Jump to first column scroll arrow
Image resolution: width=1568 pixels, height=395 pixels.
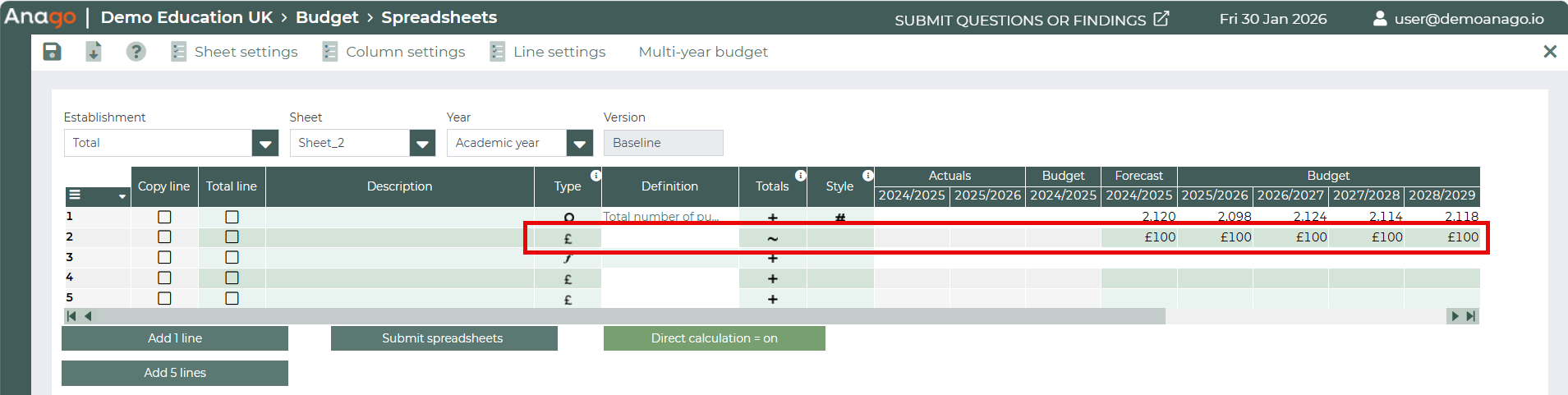click(x=71, y=316)
